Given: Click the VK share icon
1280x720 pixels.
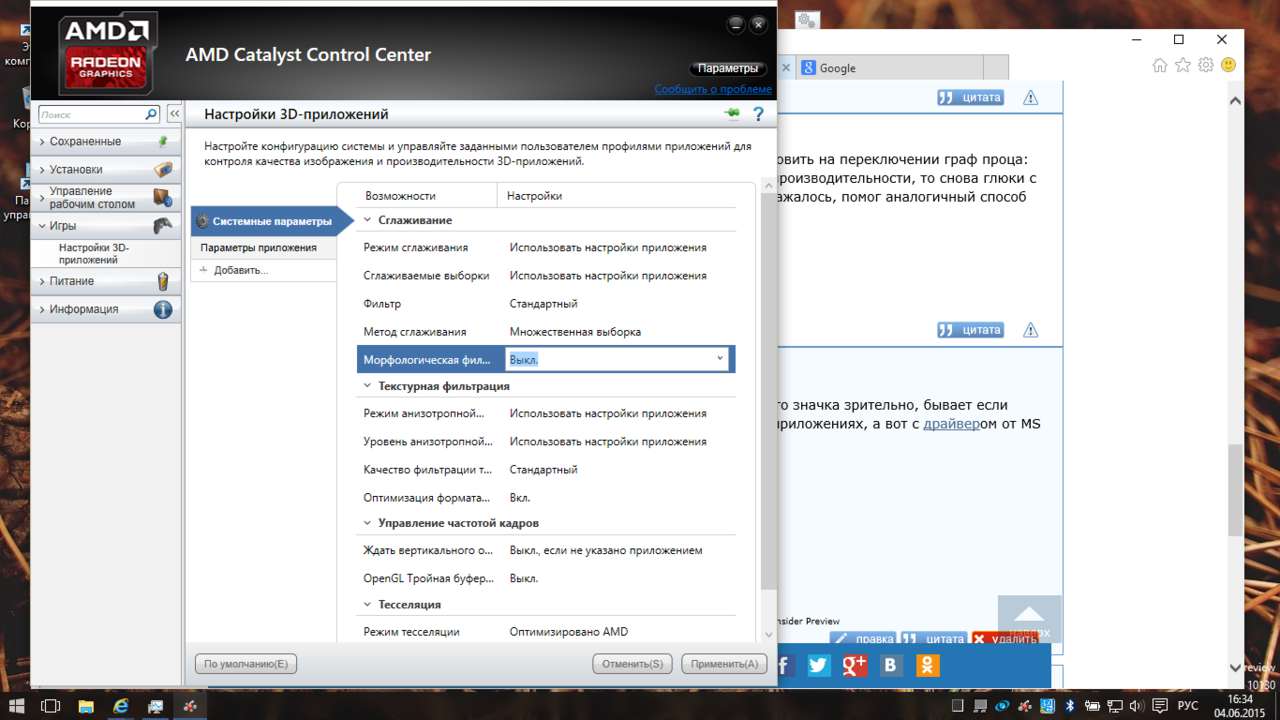Looking at the screenshot, I should 891,665.
